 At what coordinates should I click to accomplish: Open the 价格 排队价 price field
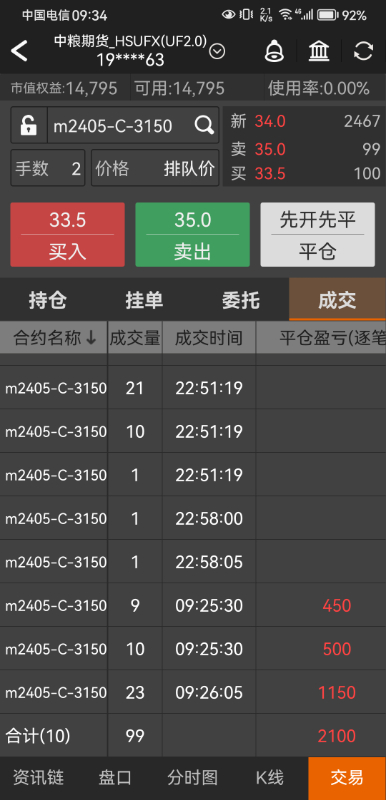[x=155, y=168]
